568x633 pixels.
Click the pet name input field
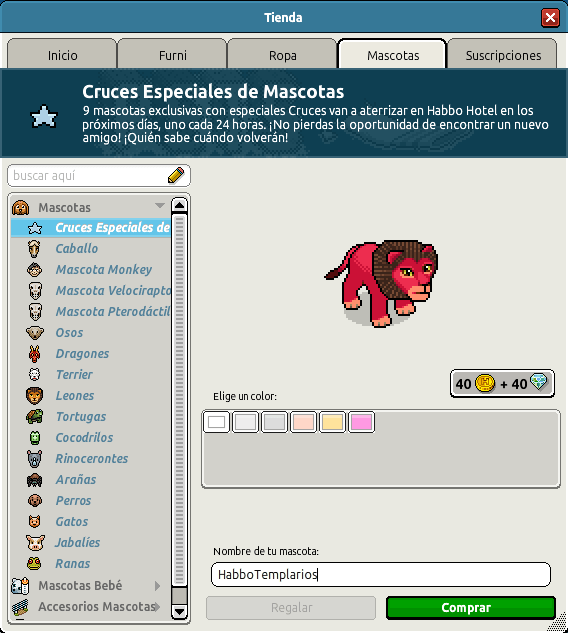381,574
